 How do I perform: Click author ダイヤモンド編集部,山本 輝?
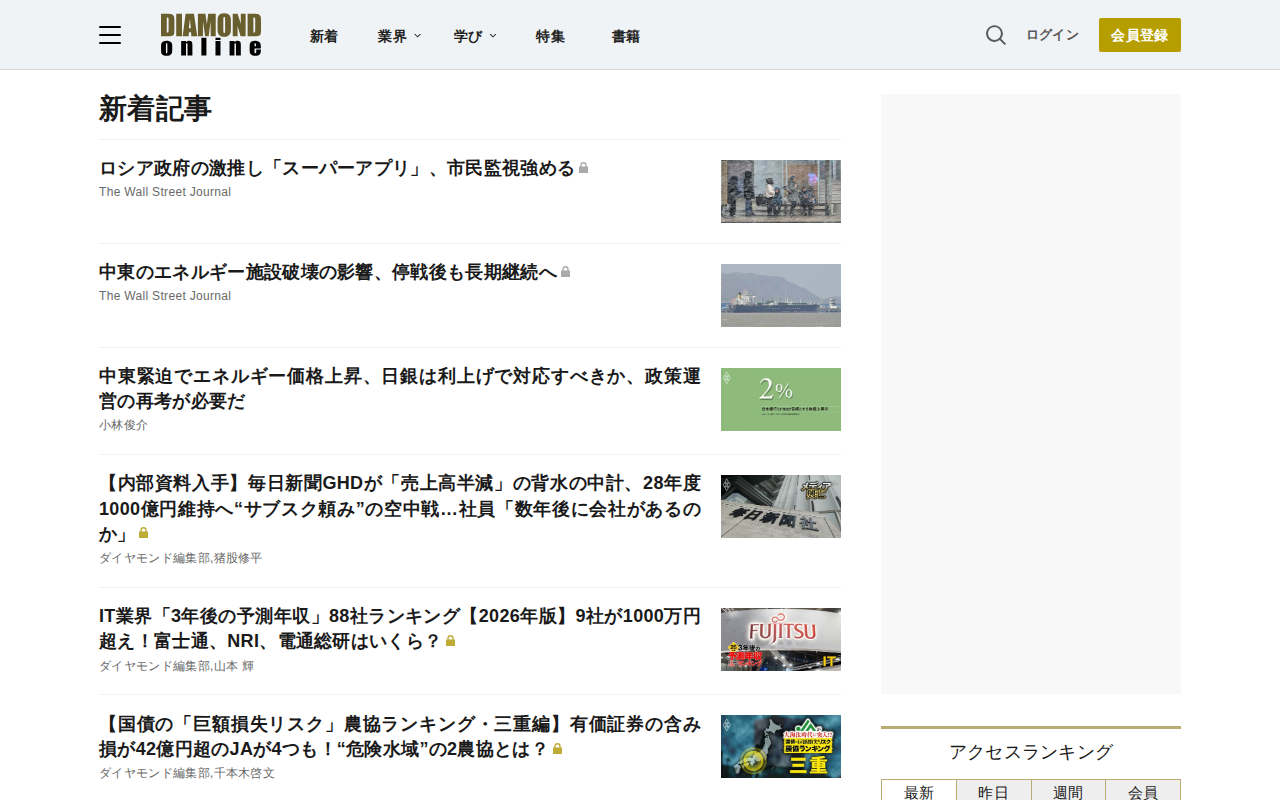click(177, 666)
